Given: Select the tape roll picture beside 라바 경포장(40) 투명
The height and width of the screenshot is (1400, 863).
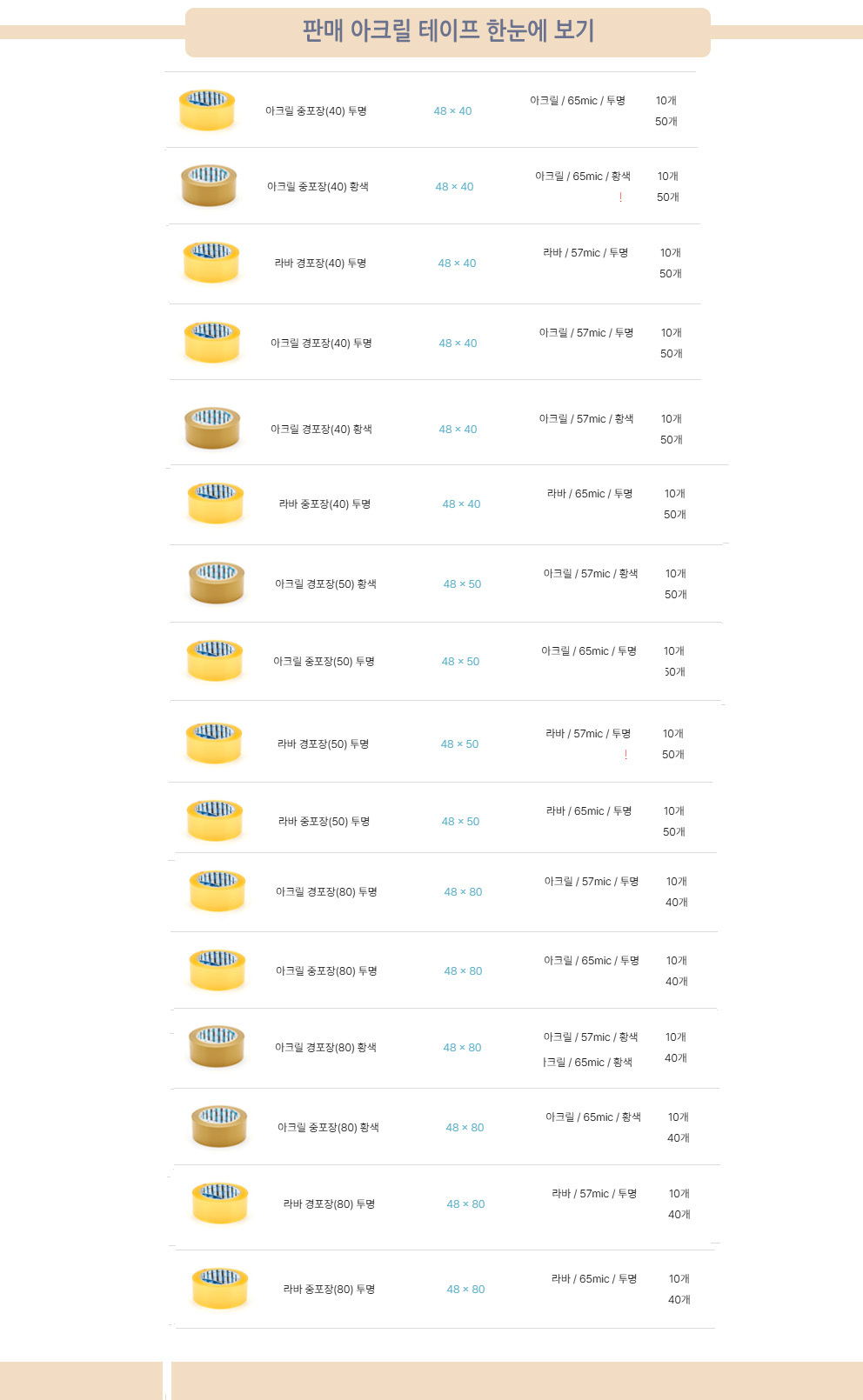Looking at the screenshot, I should click(211, 262).
